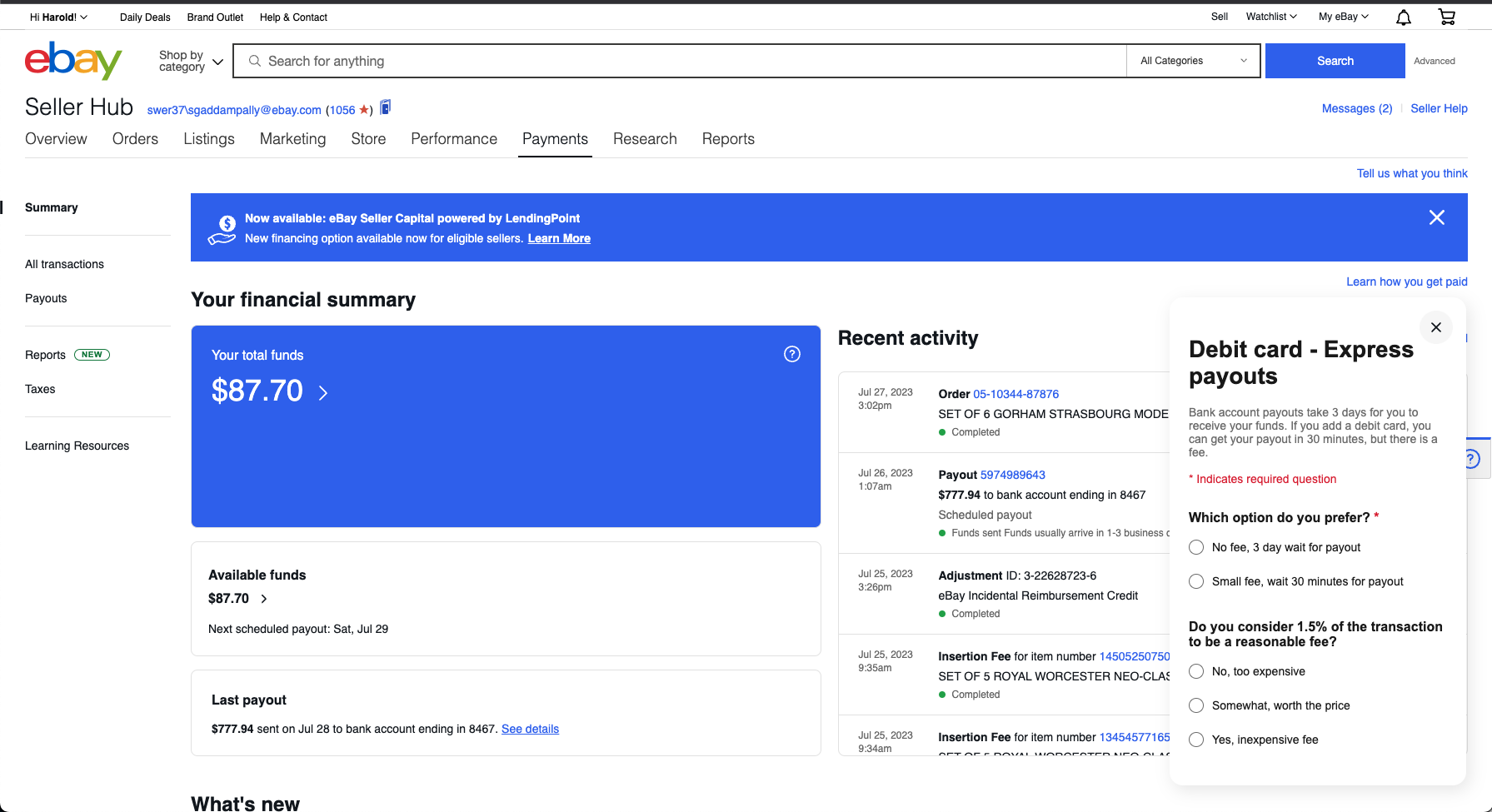1492x812 pixels.
Task: Choose 'Somewhat, worth the price' option
Action: pos(1196,705)
